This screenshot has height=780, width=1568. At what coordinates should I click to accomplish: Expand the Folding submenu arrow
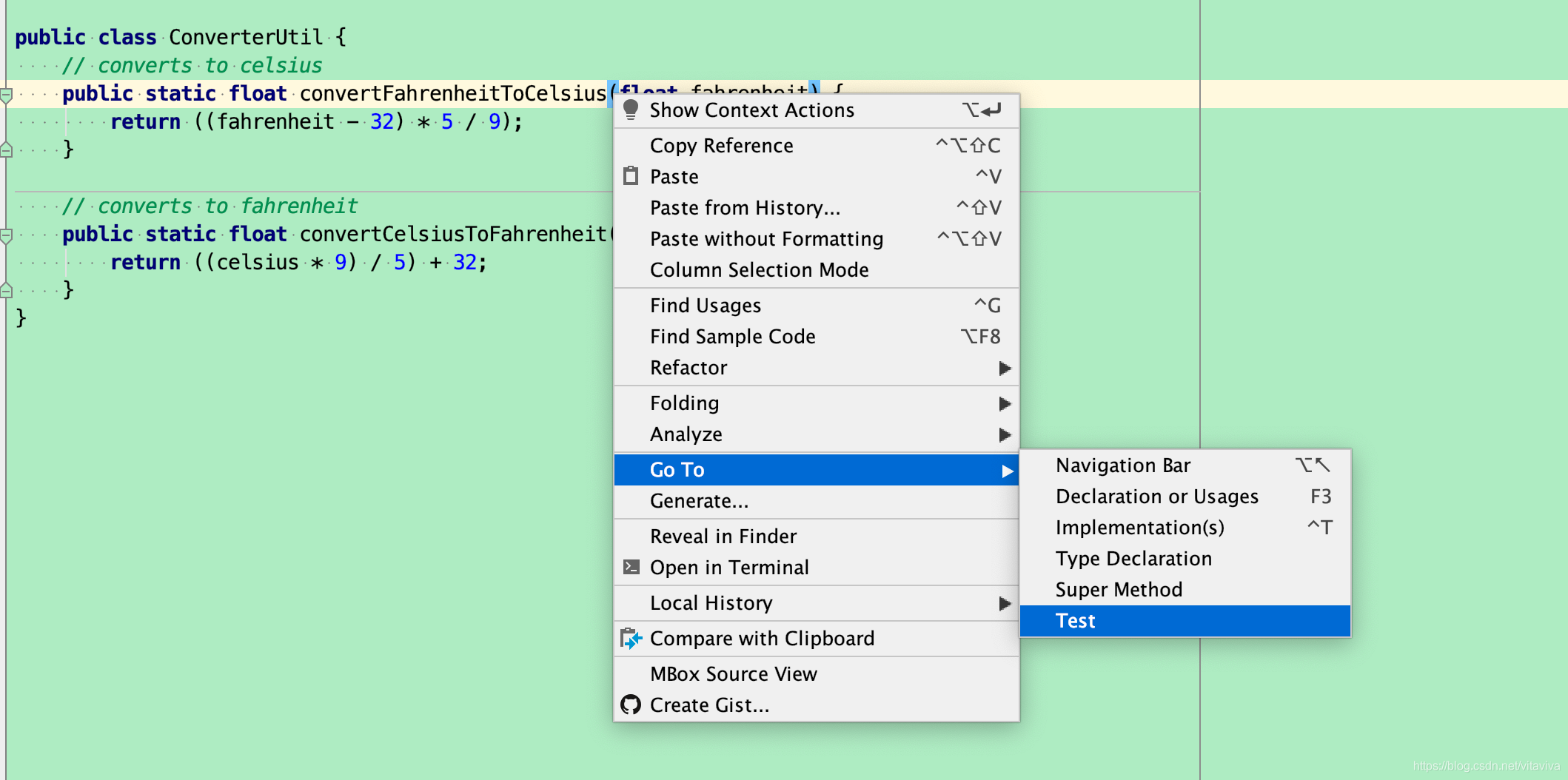click(x=1005, y=403)
